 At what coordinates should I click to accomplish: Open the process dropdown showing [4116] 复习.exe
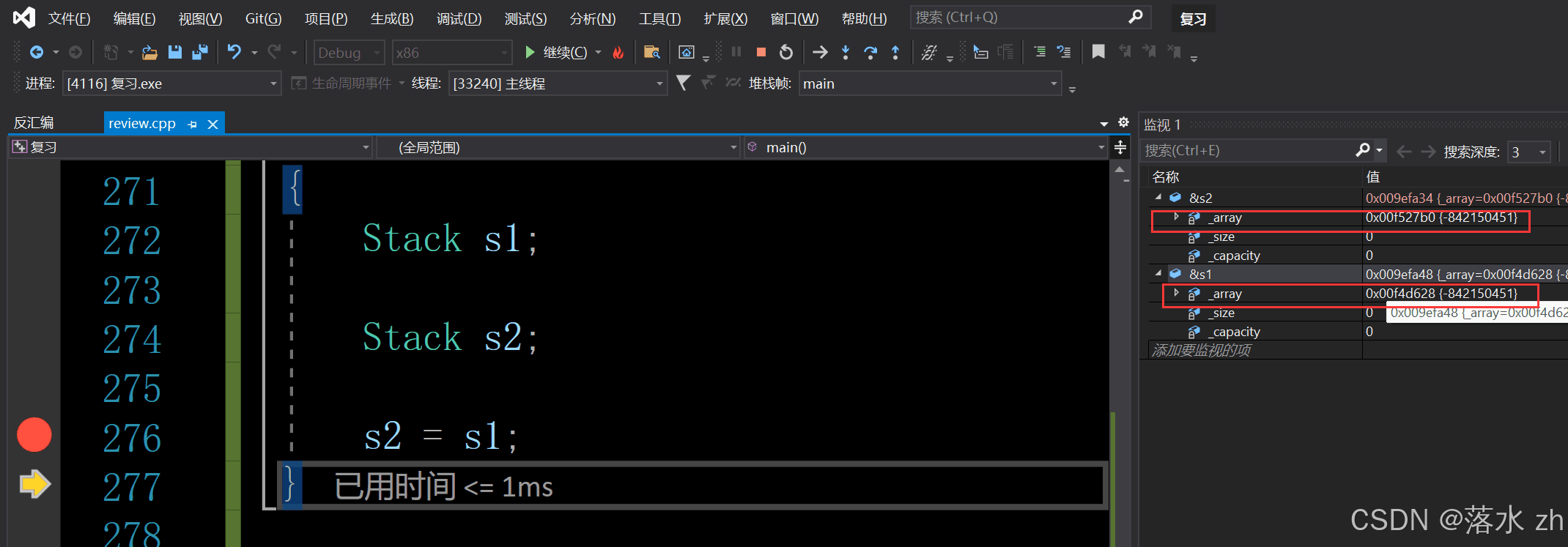(x=171, y=83)
